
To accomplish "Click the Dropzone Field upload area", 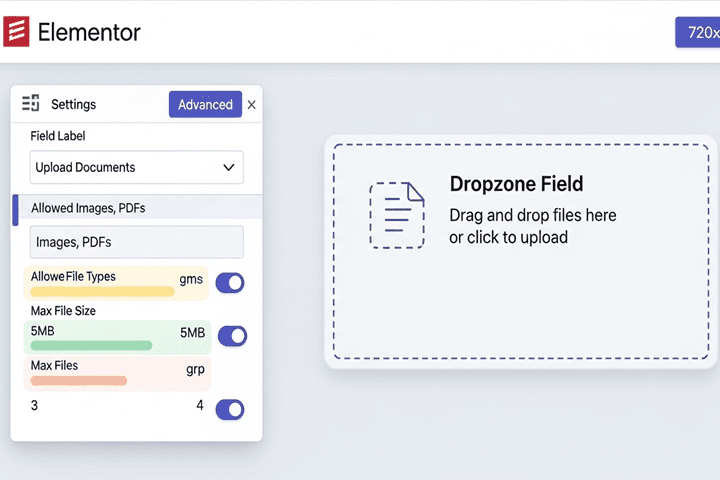I will (521, 252).
